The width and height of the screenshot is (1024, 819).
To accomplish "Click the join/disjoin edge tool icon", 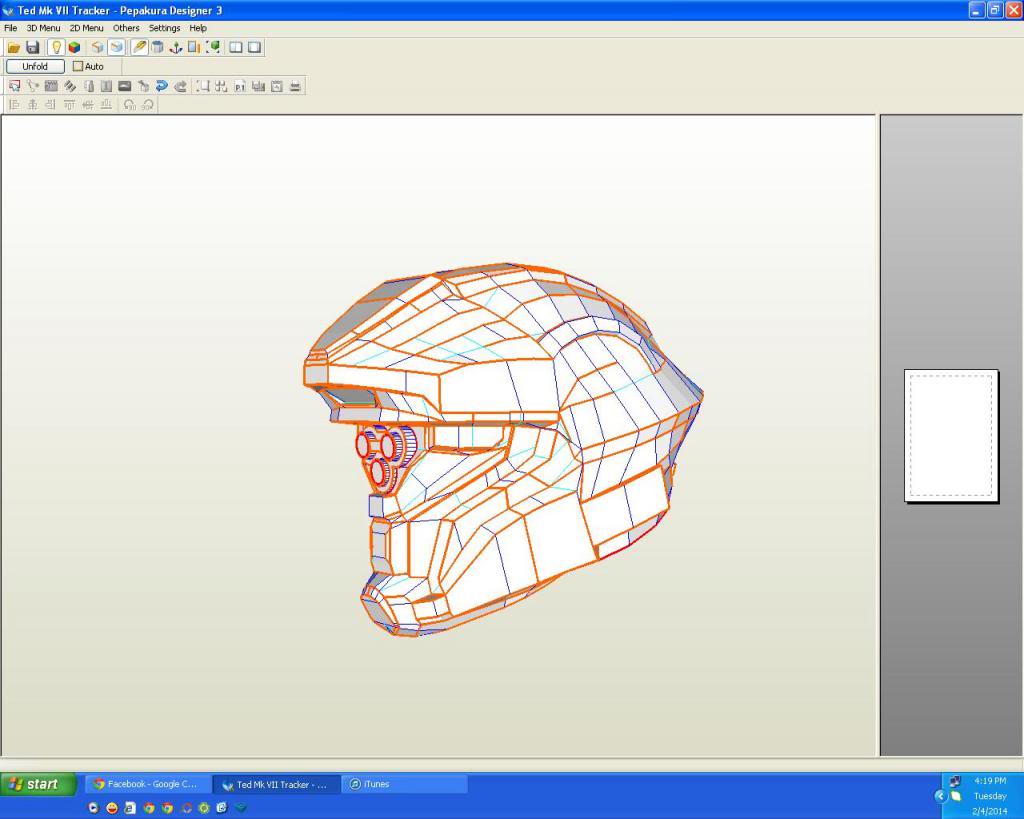I will (33, 86).
